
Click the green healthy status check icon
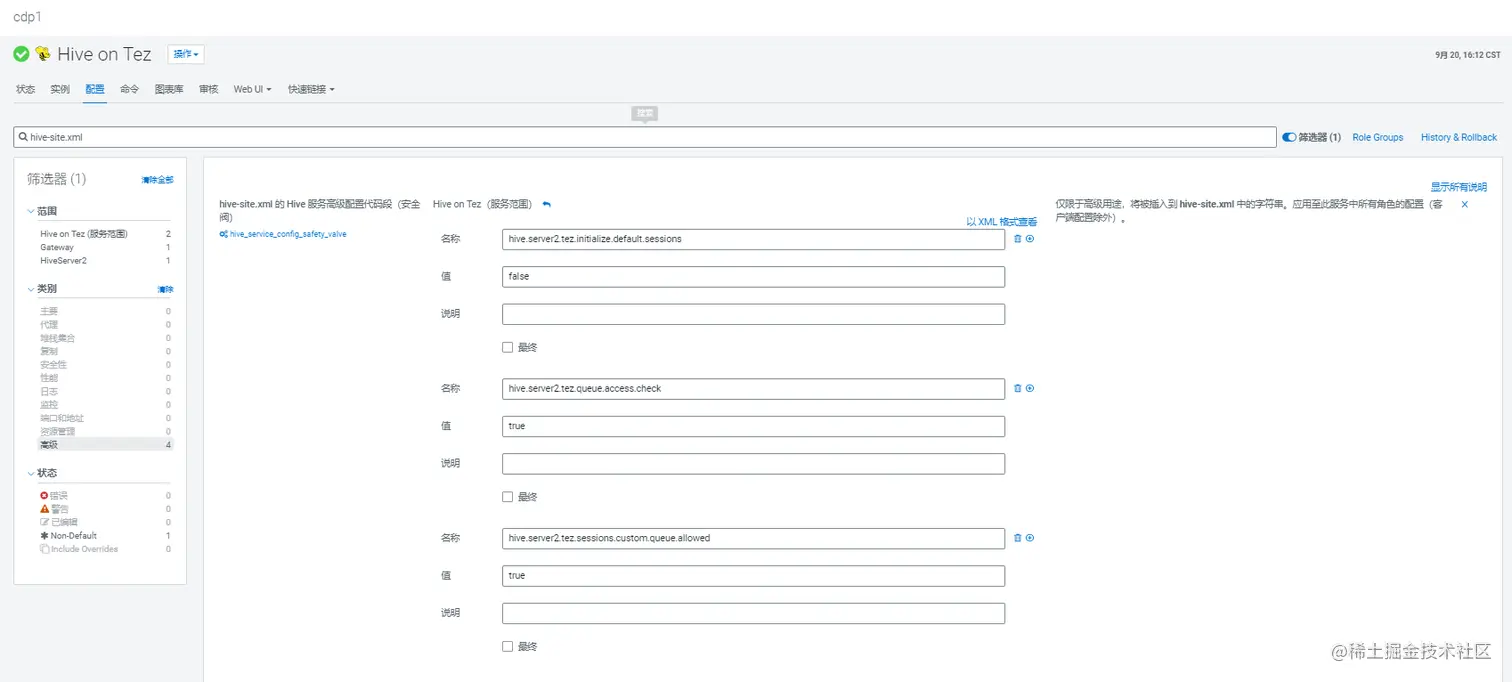point(21,54)
